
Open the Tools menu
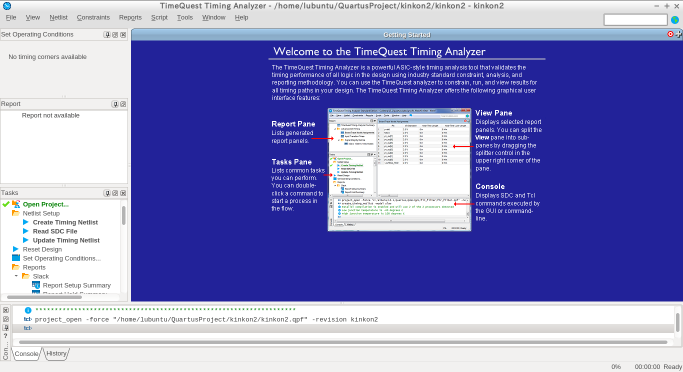(185, 17)
